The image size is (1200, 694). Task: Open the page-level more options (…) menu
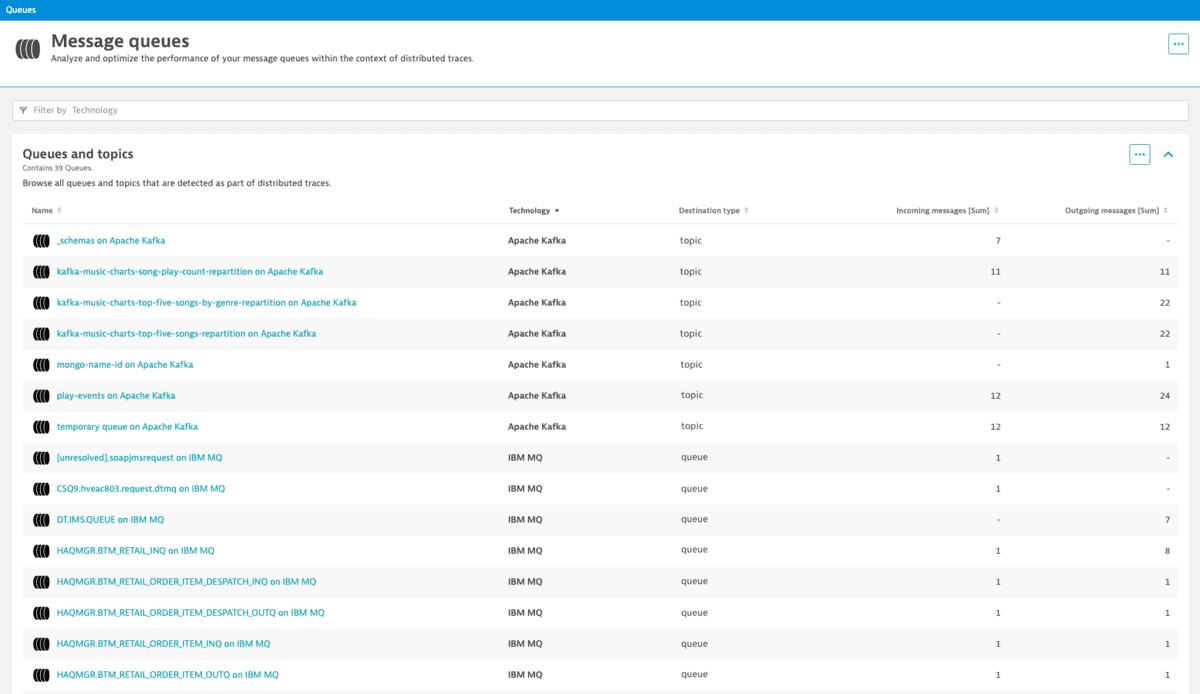[x=1177, y=44]
